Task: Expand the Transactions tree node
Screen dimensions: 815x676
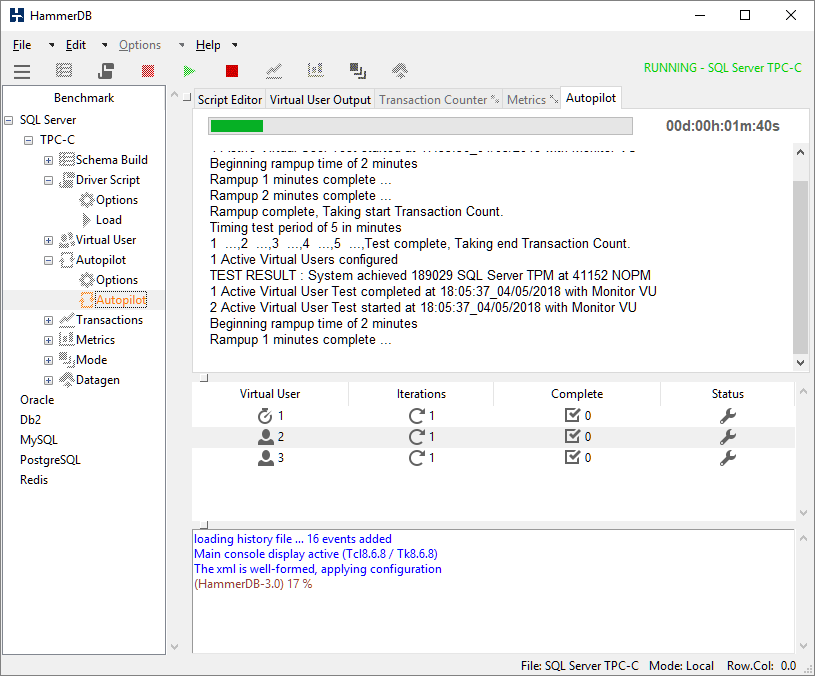Action: 48,321
